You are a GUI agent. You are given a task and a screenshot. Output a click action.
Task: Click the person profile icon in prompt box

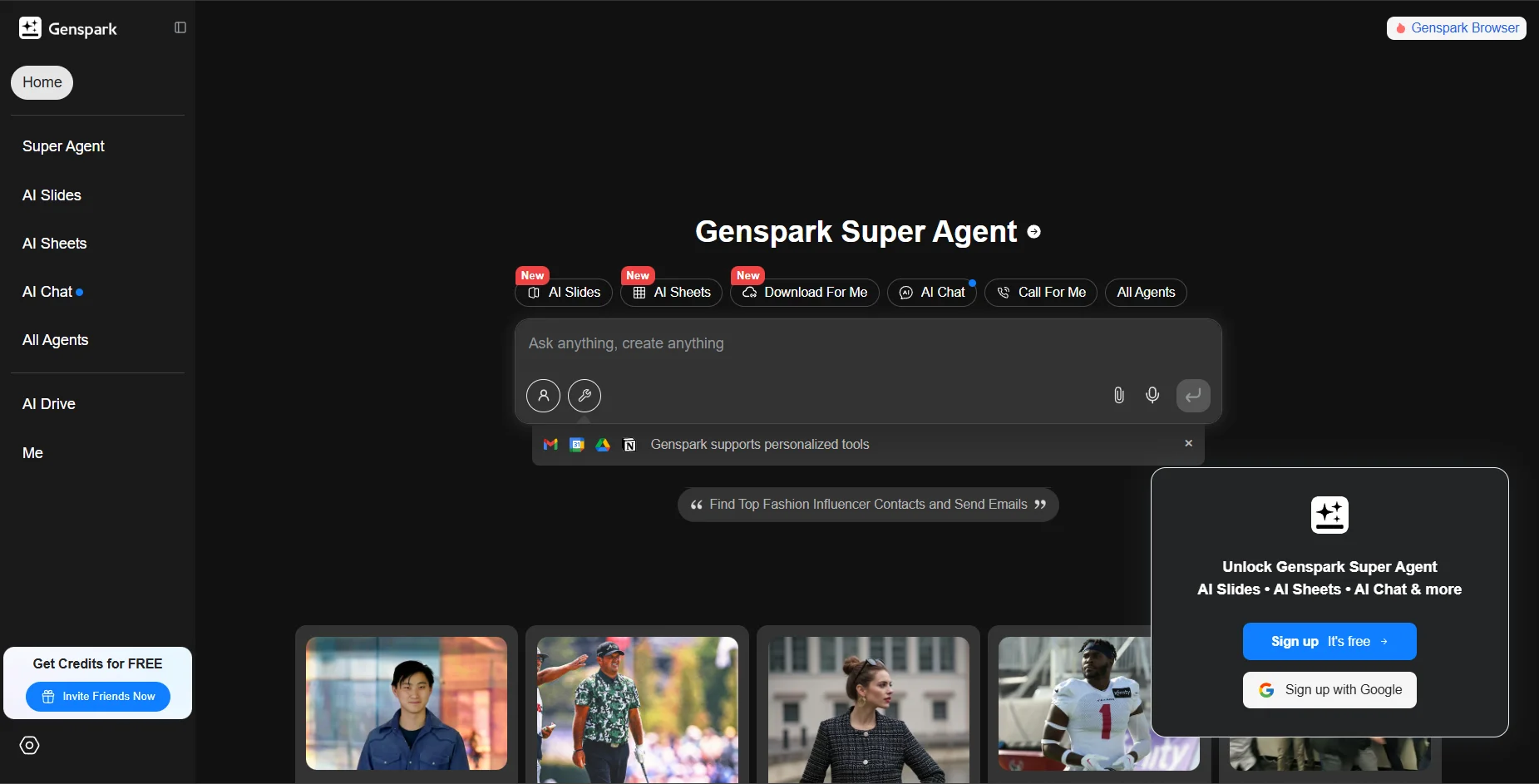[x=543, y=396]
